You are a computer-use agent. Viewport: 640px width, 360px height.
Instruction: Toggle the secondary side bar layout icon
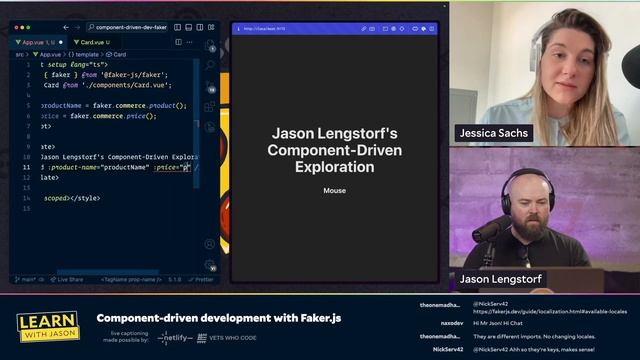click(x=200, y=27)
